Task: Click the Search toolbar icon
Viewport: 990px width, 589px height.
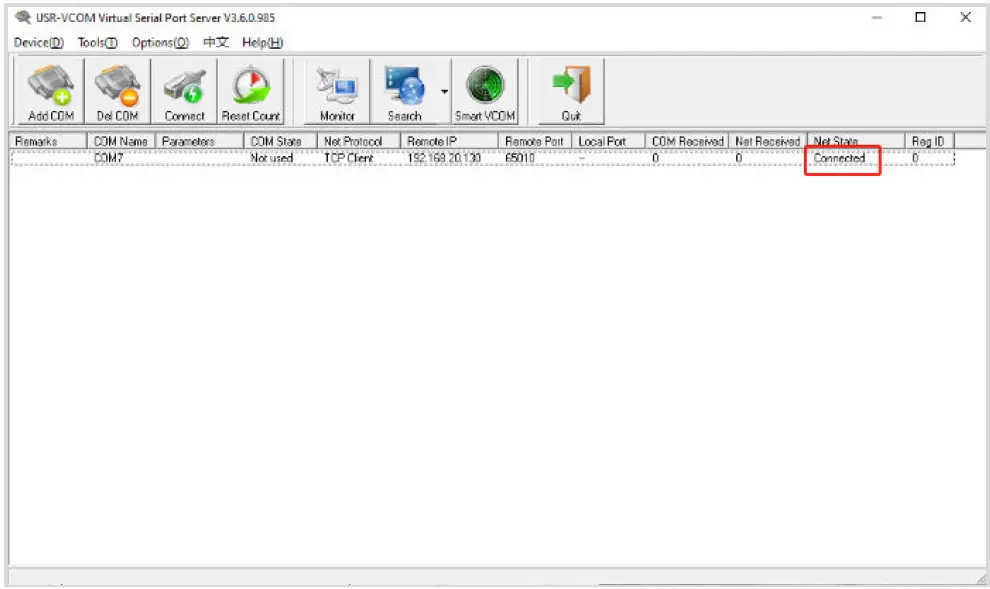Action: [404, 92]
